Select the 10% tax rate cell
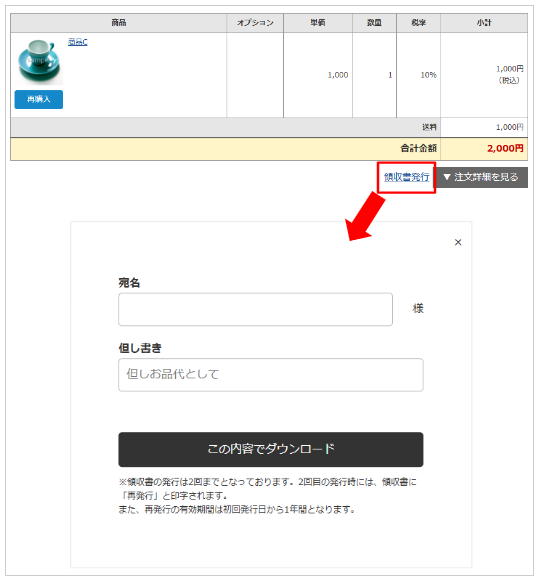Viewport: 540px width, 581px height. (x=418, y=75)
